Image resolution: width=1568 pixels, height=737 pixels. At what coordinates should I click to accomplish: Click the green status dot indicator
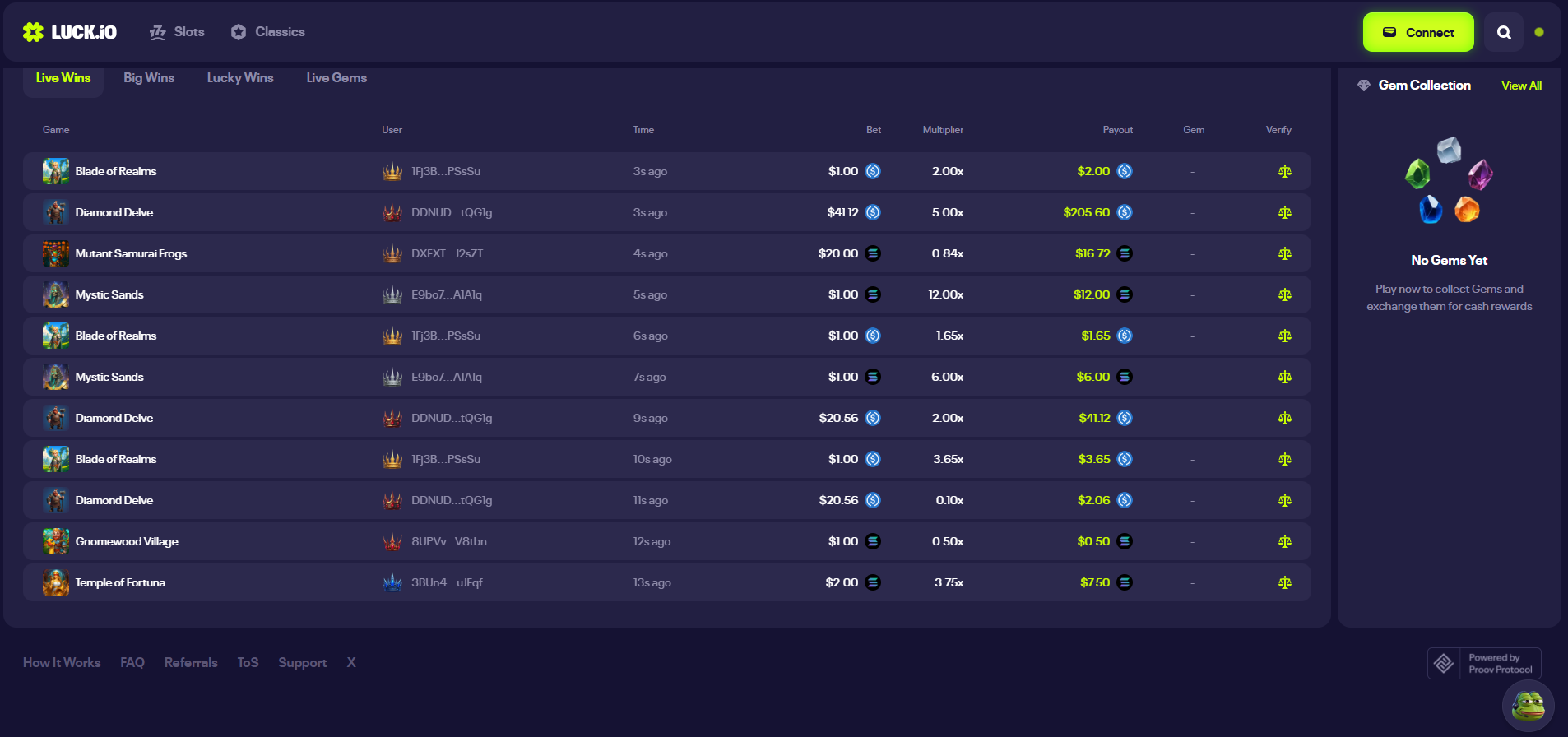pyautogui.click(x=1539, y=33)
